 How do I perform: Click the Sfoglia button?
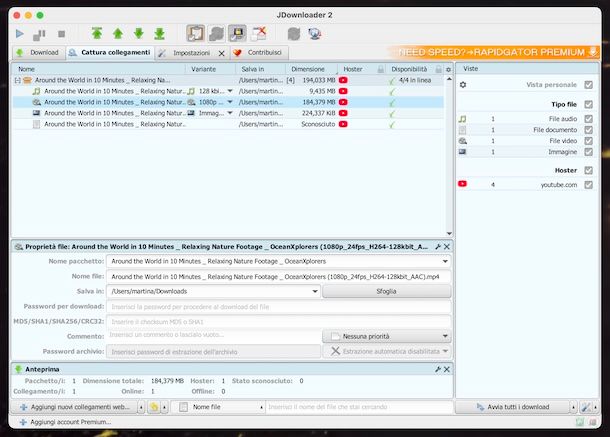[385, 291]
